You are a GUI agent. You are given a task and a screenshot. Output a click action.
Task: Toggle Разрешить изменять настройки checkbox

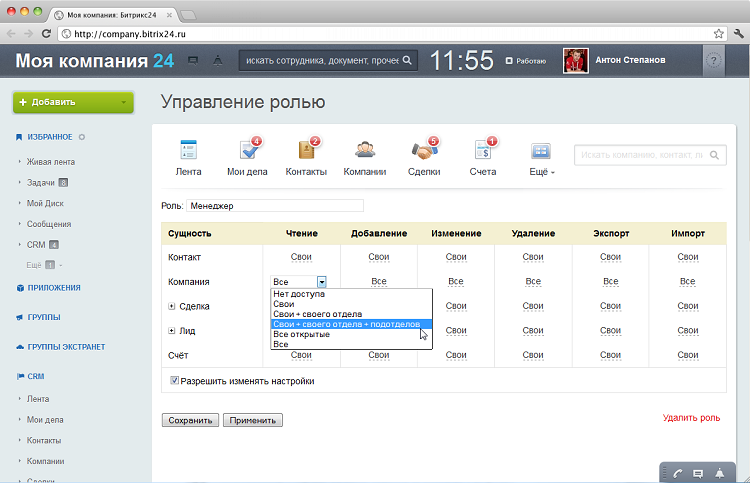175,380
